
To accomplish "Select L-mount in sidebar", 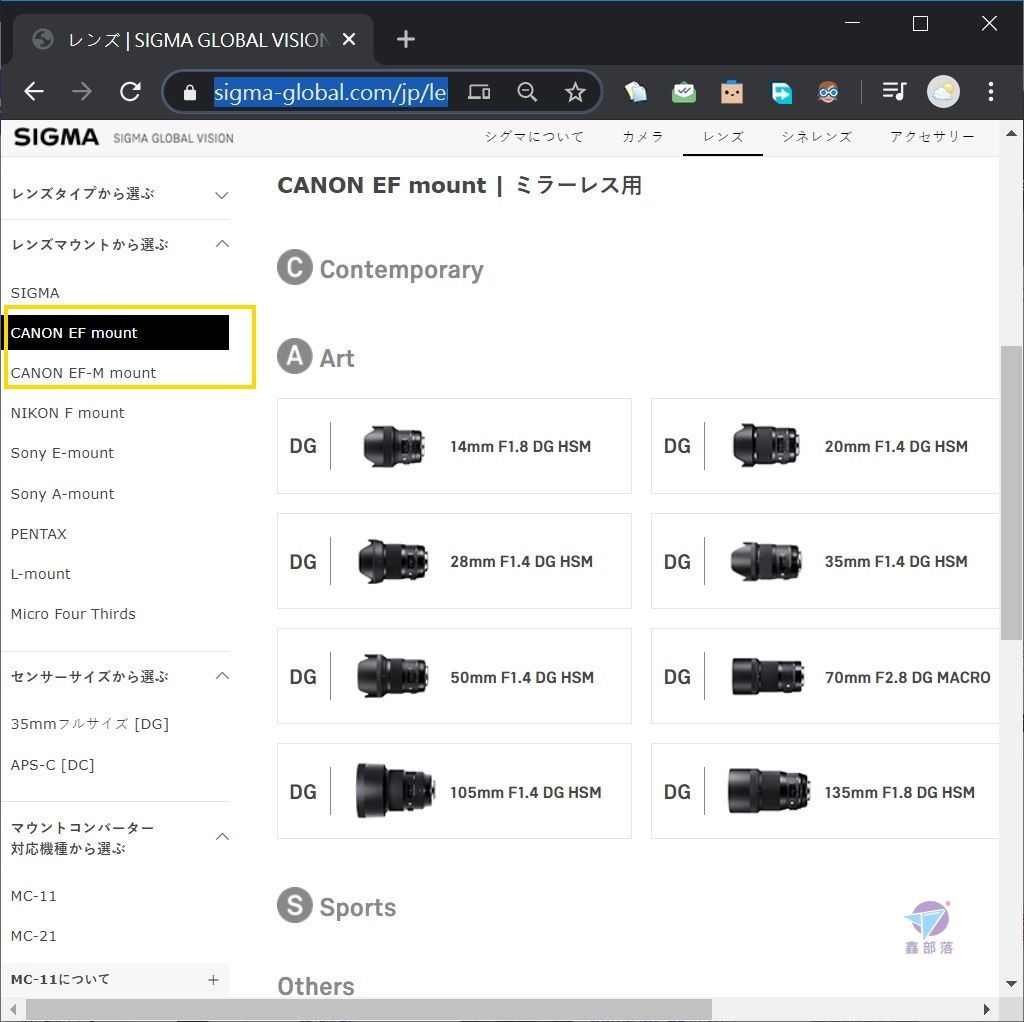I will tap(40, 574).
